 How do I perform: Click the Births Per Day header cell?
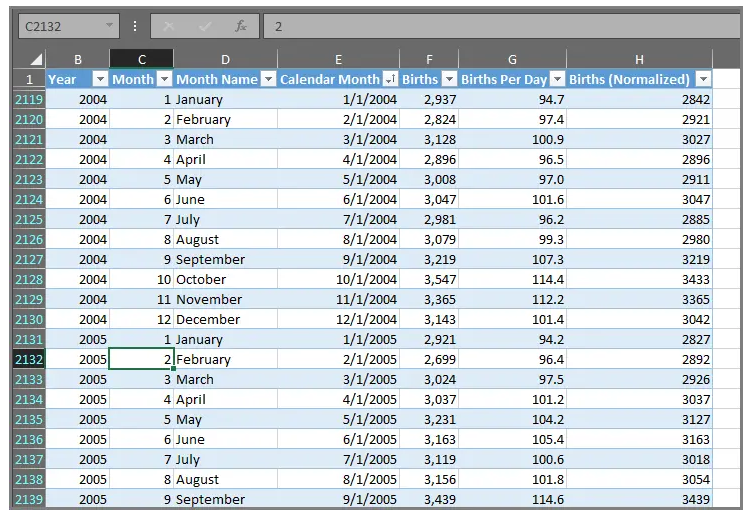coord(513,79)
